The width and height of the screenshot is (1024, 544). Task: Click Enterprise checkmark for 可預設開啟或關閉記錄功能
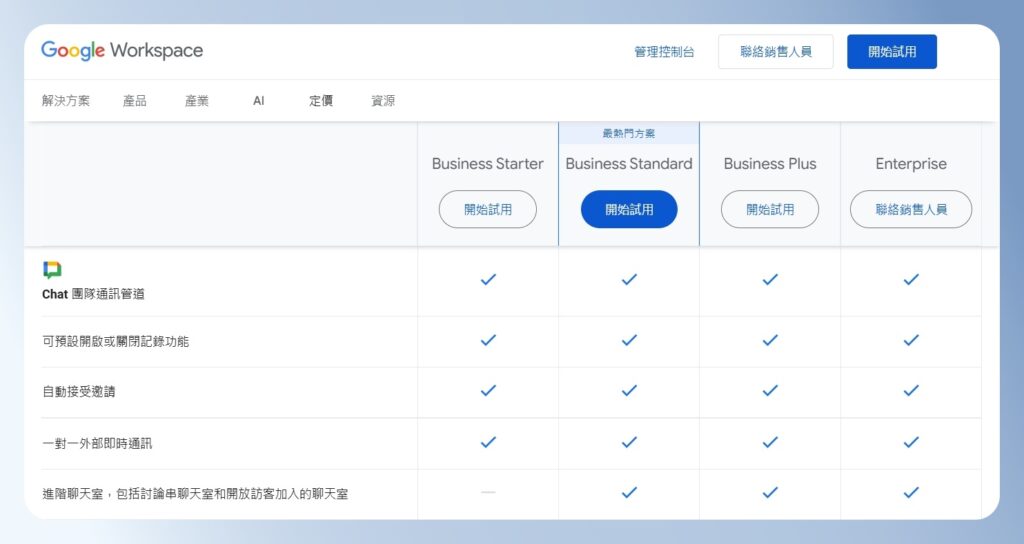click(911, 340)
